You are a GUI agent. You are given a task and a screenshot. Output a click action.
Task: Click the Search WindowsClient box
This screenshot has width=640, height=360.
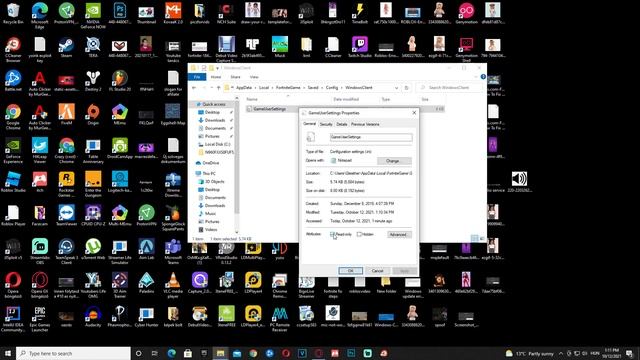[449, 88]
